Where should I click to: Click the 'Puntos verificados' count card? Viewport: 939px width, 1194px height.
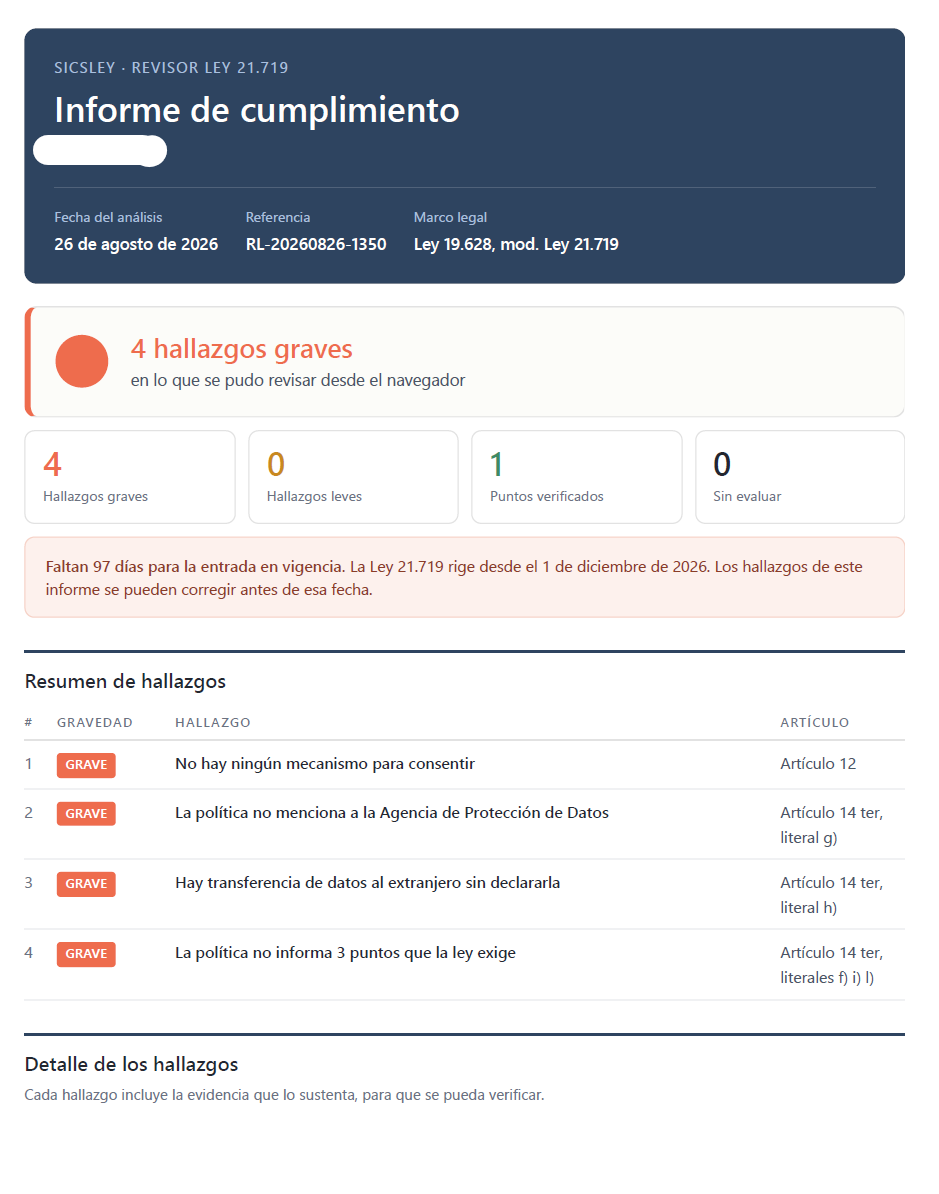point(576,477)
